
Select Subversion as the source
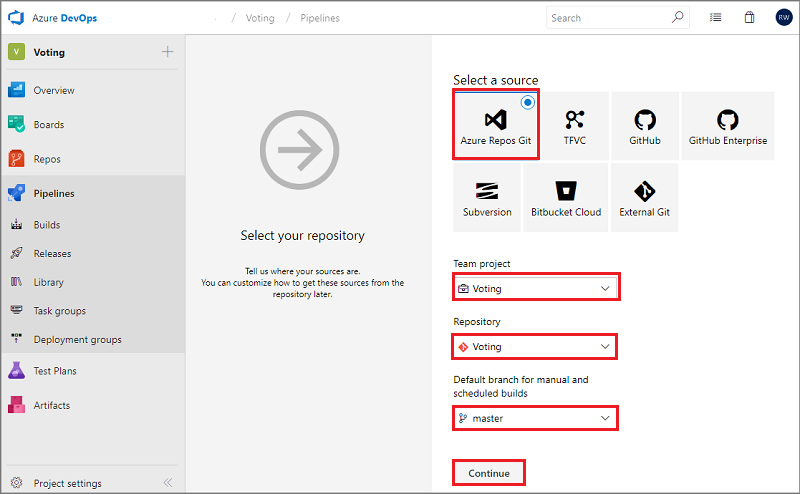(x=487, y=197)
